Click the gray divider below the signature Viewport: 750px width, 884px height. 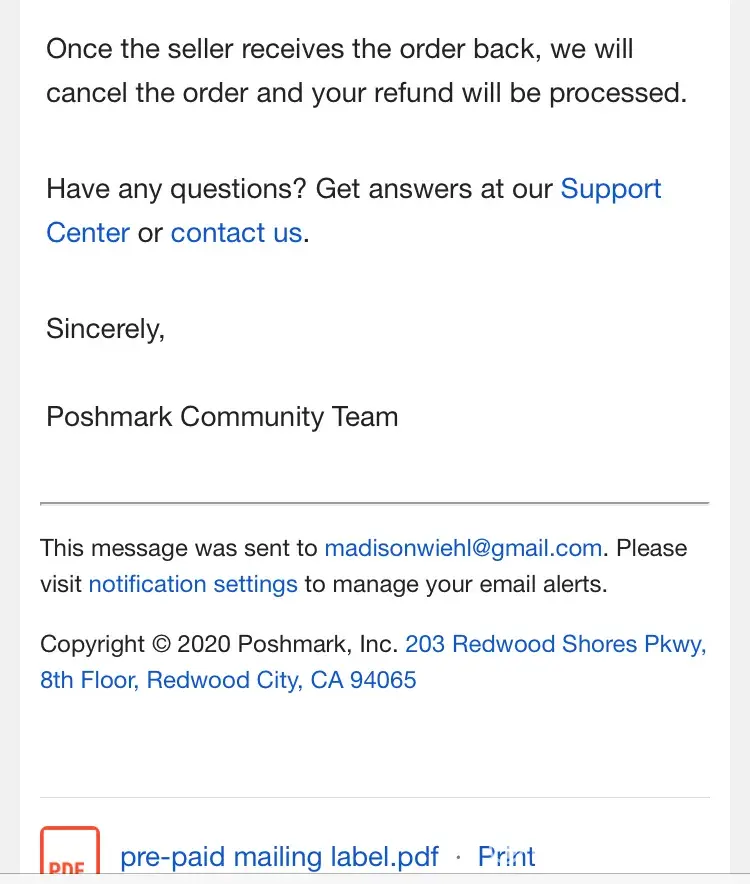click(374, 503)
